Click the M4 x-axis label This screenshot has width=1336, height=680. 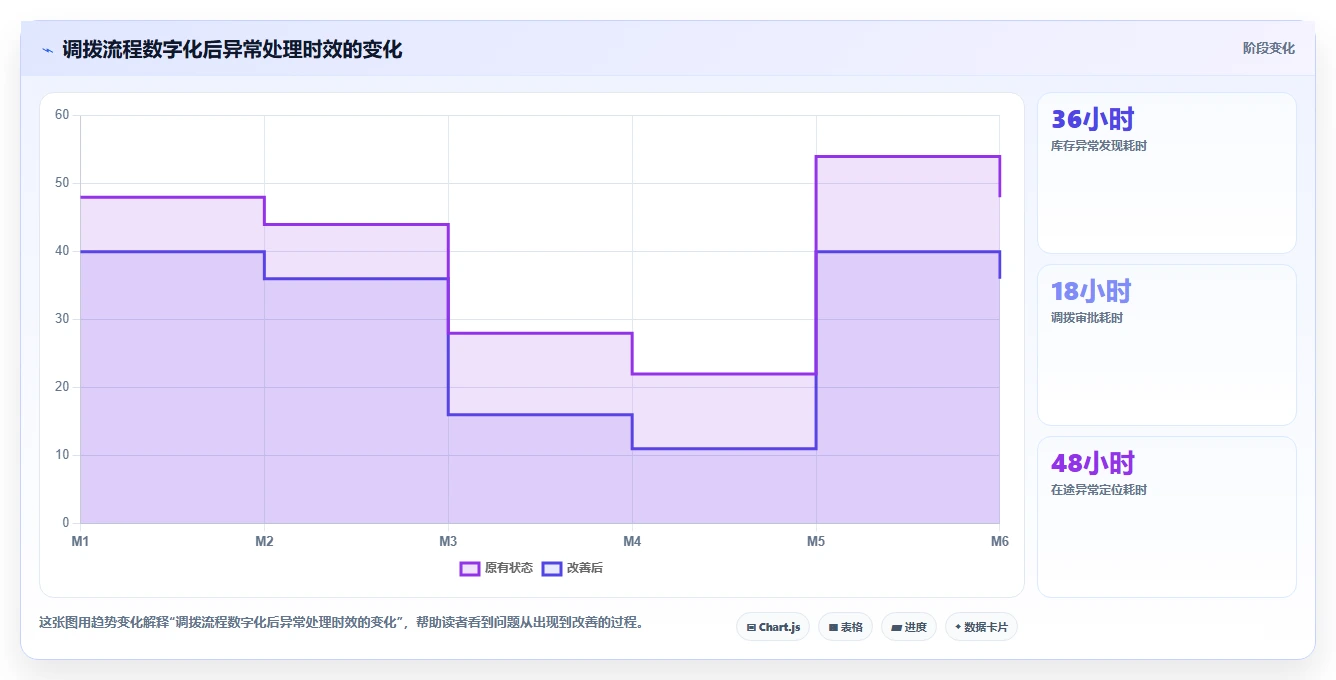pyautogui.click(x=632, y=541)
